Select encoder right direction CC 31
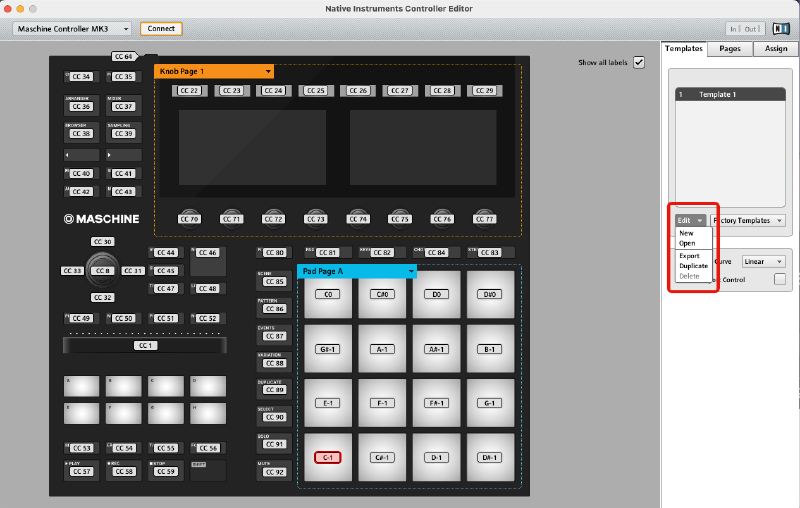The width and height of the screenshot is (800, 508). point(133,271)
